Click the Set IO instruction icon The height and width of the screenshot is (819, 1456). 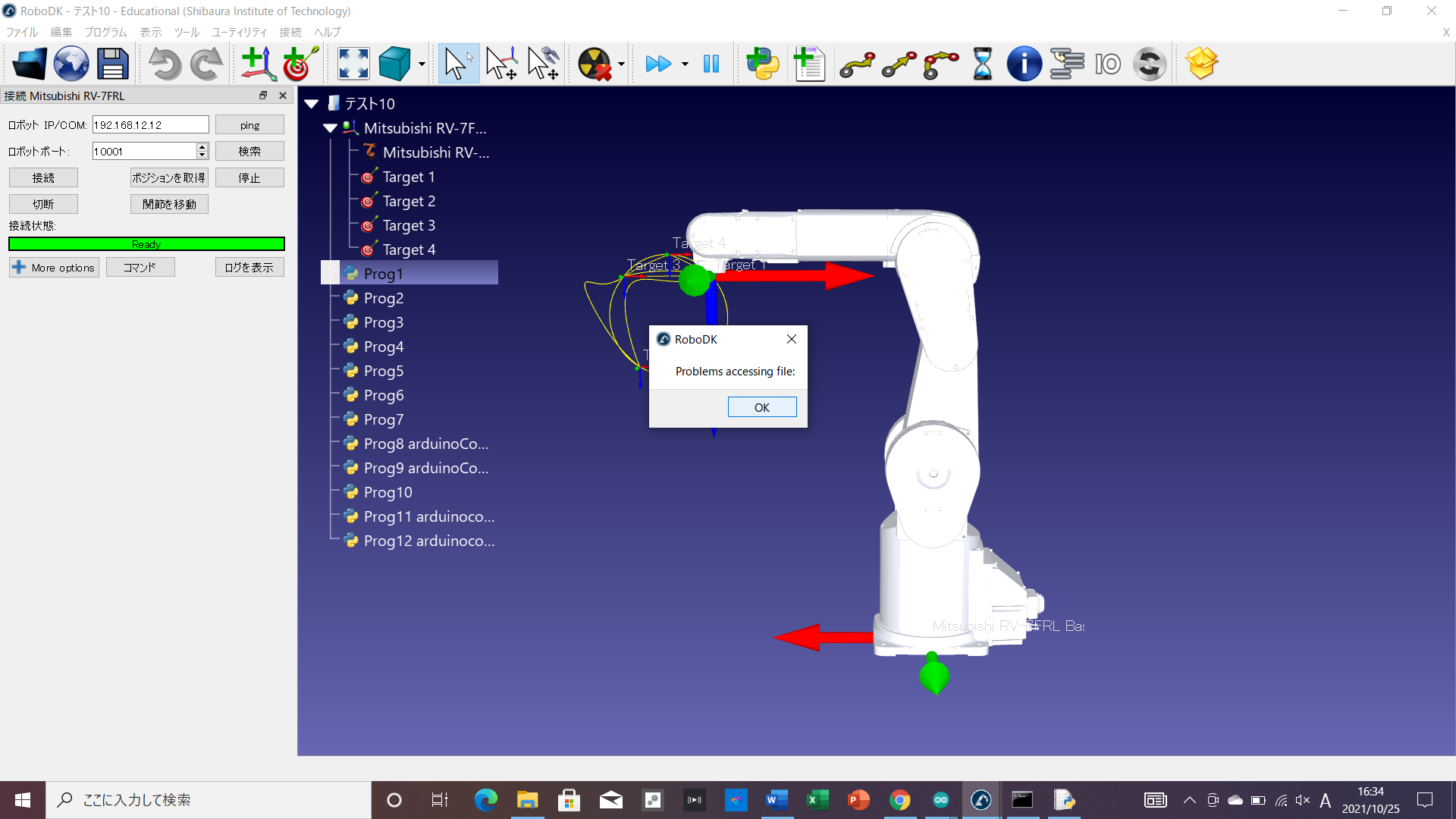coord(1108,64)
